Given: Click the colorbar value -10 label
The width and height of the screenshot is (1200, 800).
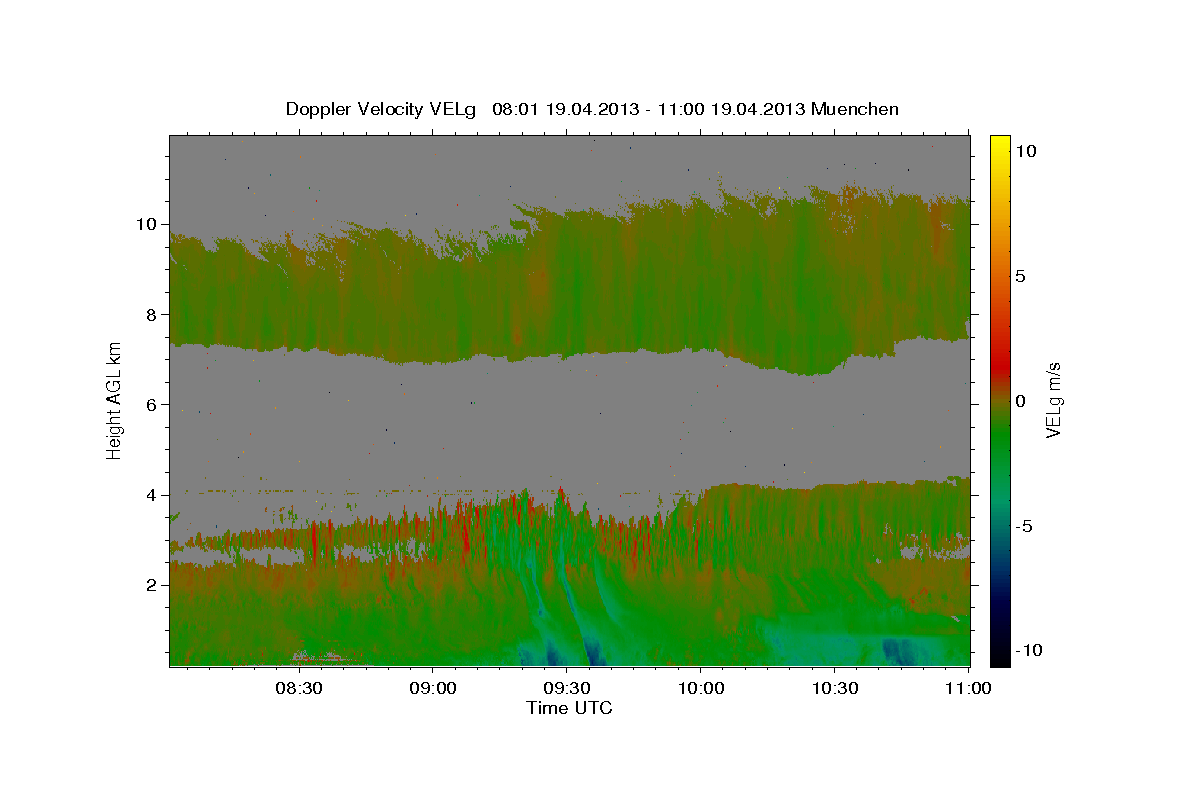Looking at the screenshot, I should (x=1027, y=650).
